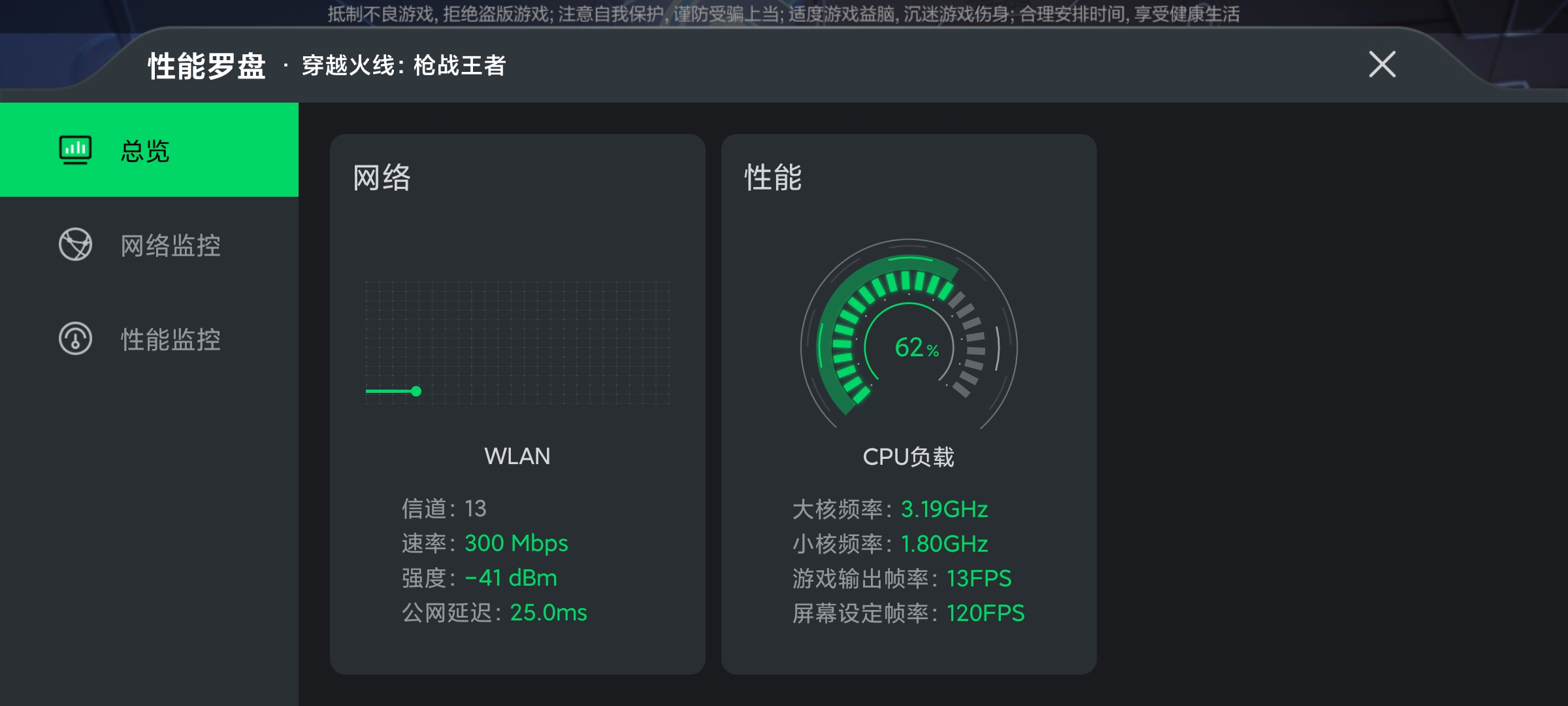Image resolution: width=1568 pixels, height=706 pixels.
Task: Click the 性能监控 gauge icon
Action: [x=75, y=339]
